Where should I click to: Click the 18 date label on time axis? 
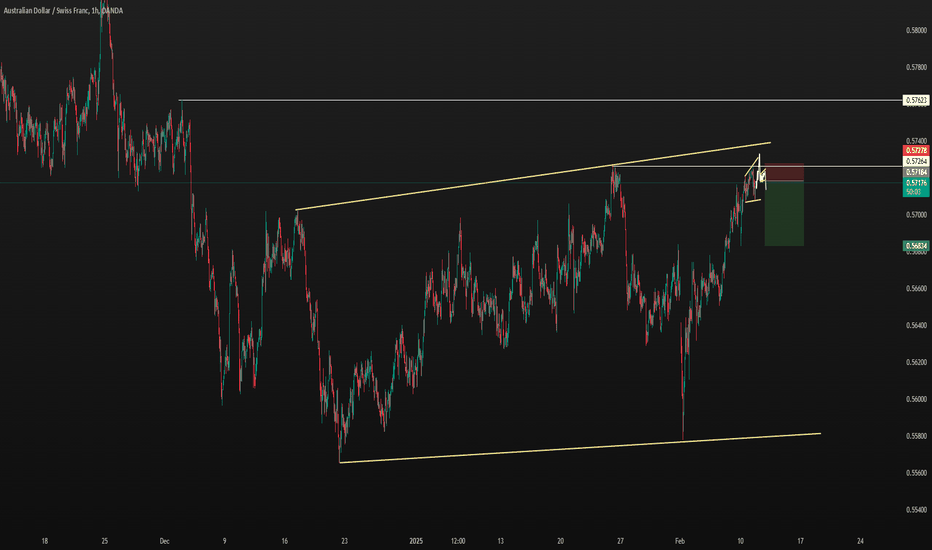45,541
